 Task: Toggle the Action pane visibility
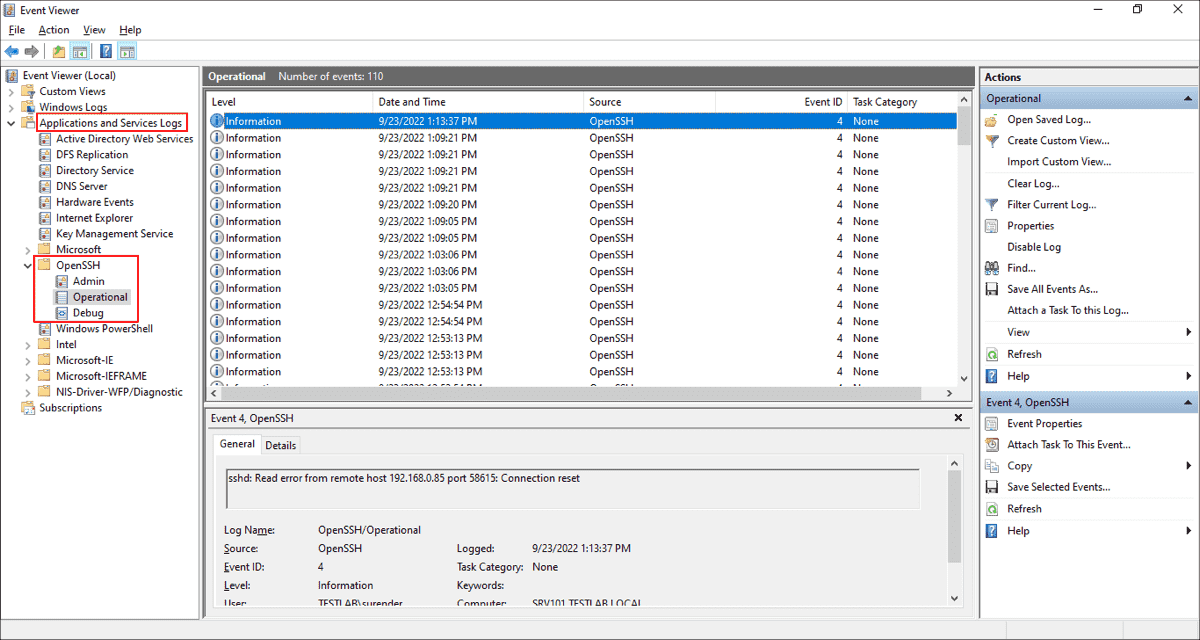tap(126, 51)
